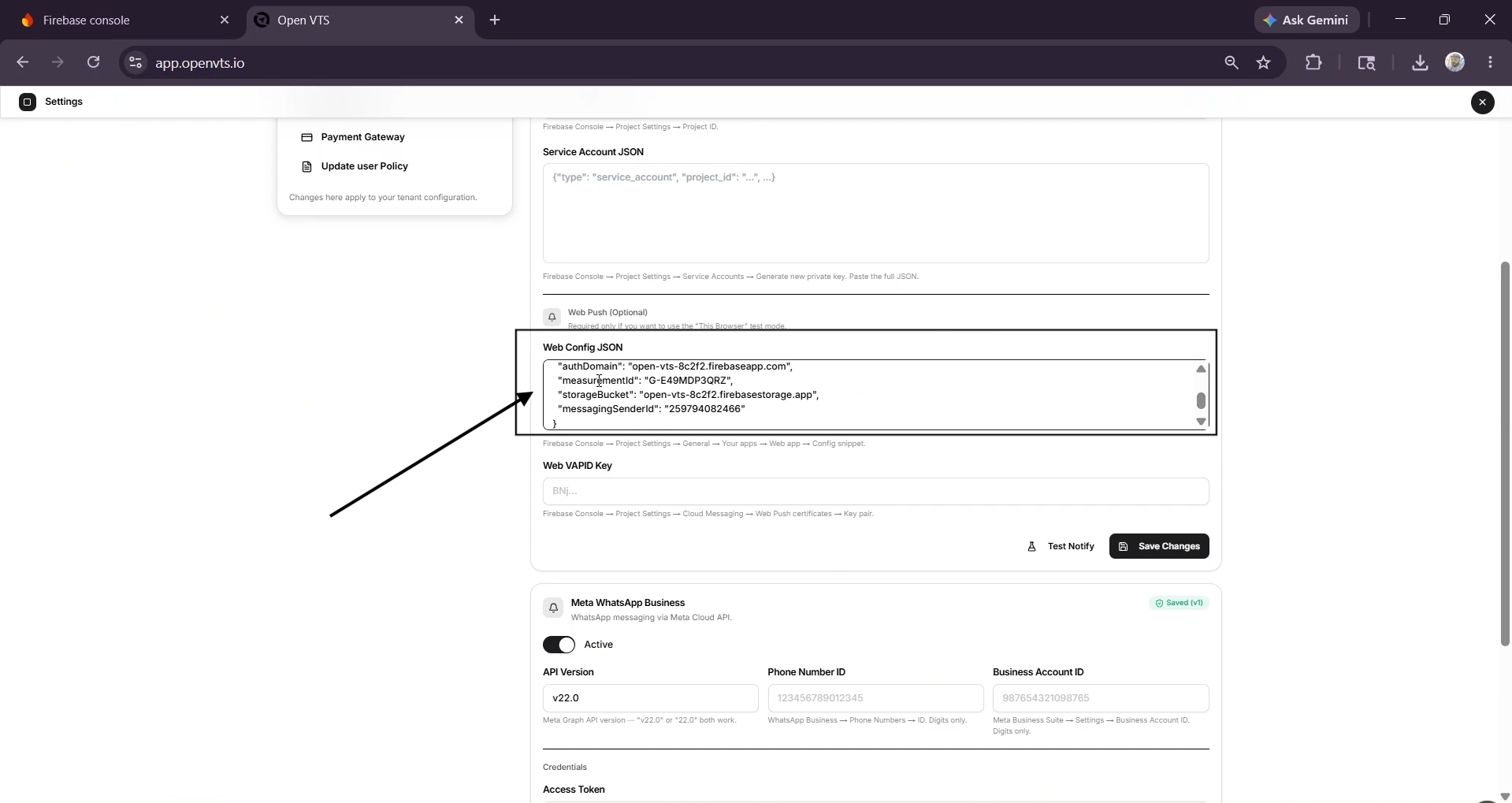Click the authDomain line in JSON
Screen dimensions: 1512x803
click(675, 366)
